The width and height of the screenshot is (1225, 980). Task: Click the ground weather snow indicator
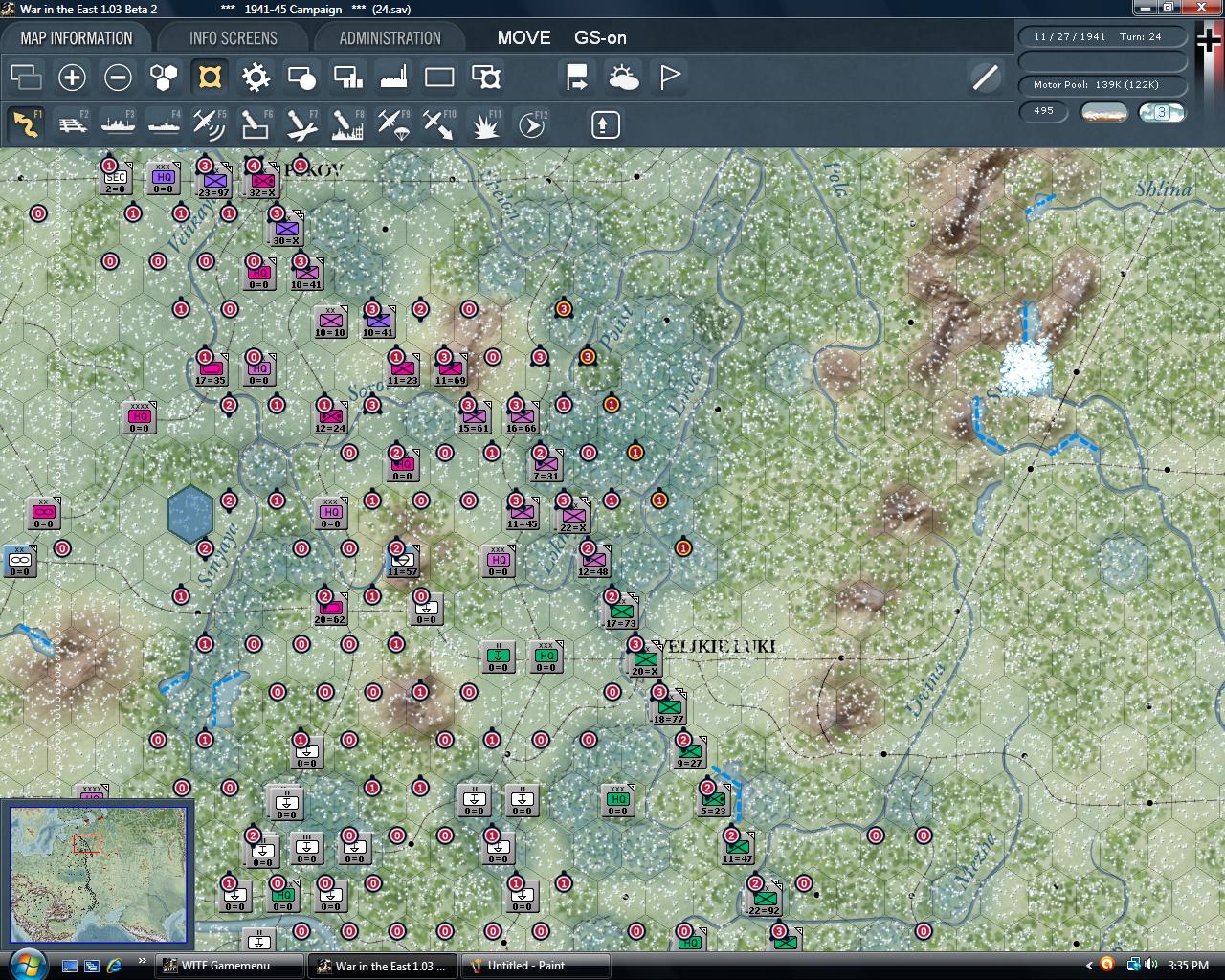pyautogui.click(x=1103, y=112)
